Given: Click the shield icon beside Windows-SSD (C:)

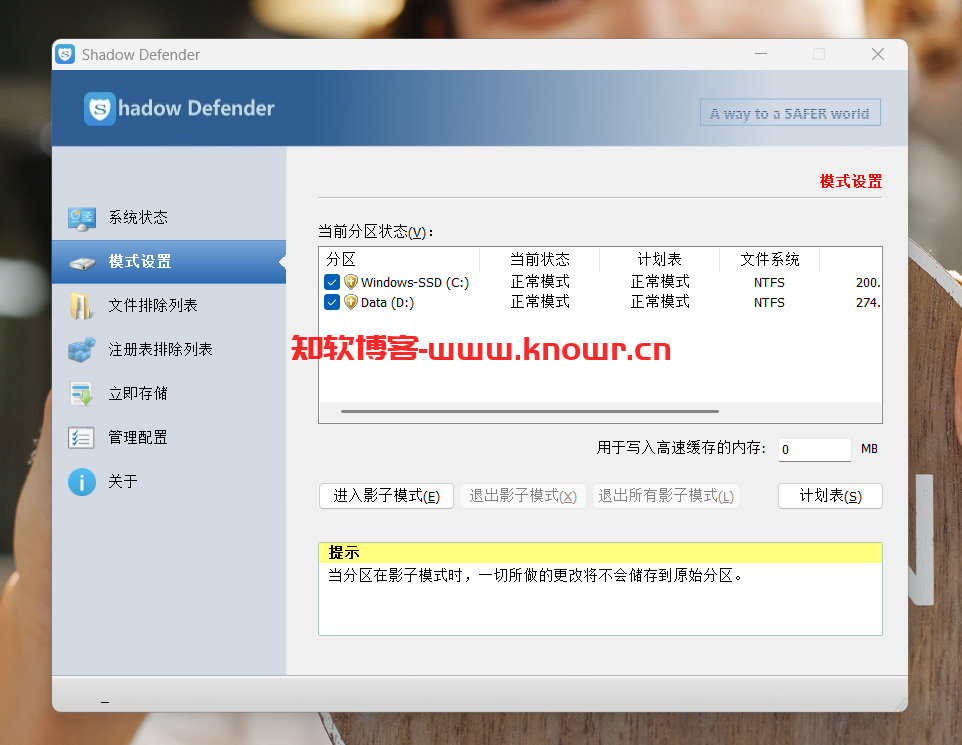Looking at the screenshot, I should coord(351,282).
